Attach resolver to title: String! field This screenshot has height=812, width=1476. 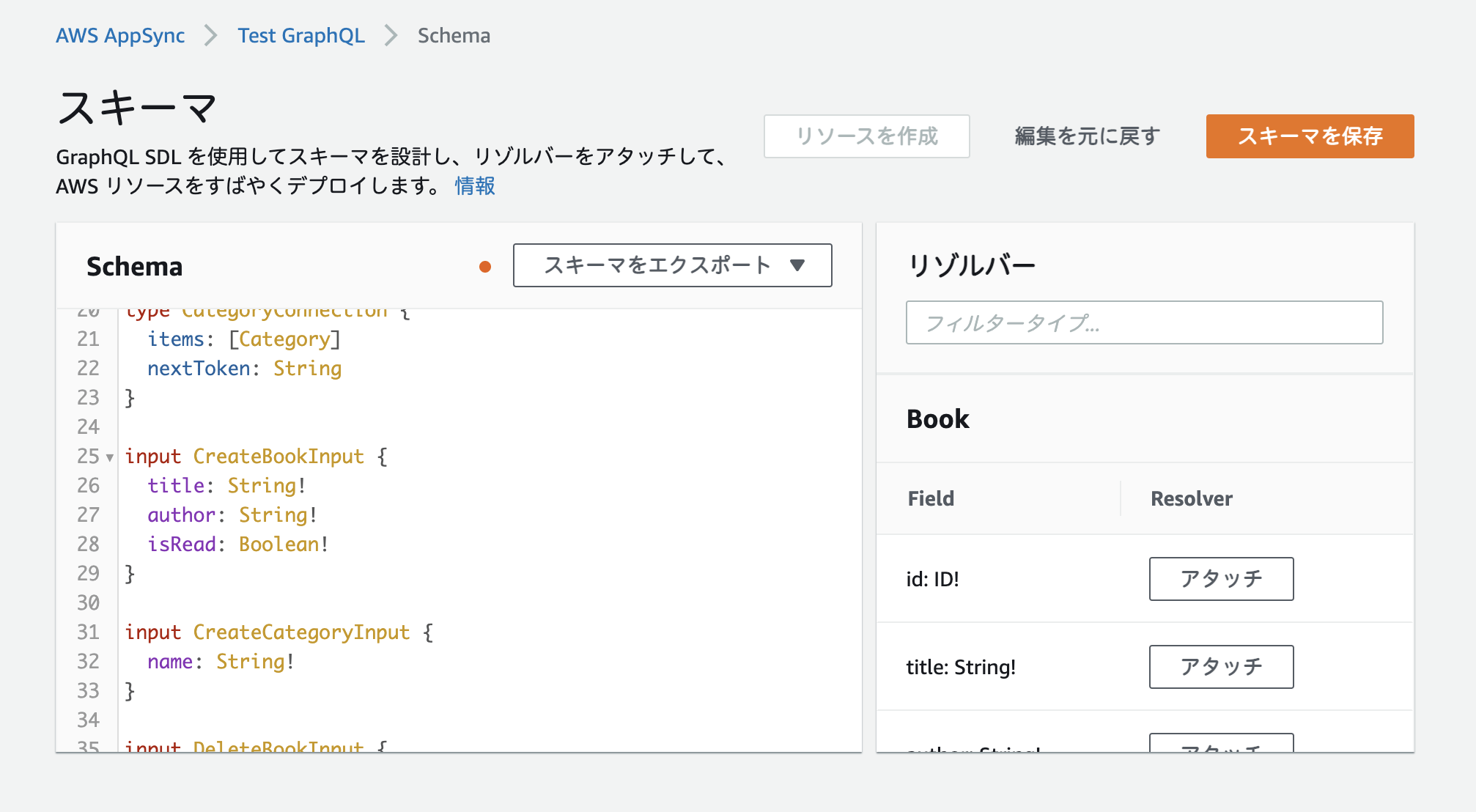point(1221,667)
